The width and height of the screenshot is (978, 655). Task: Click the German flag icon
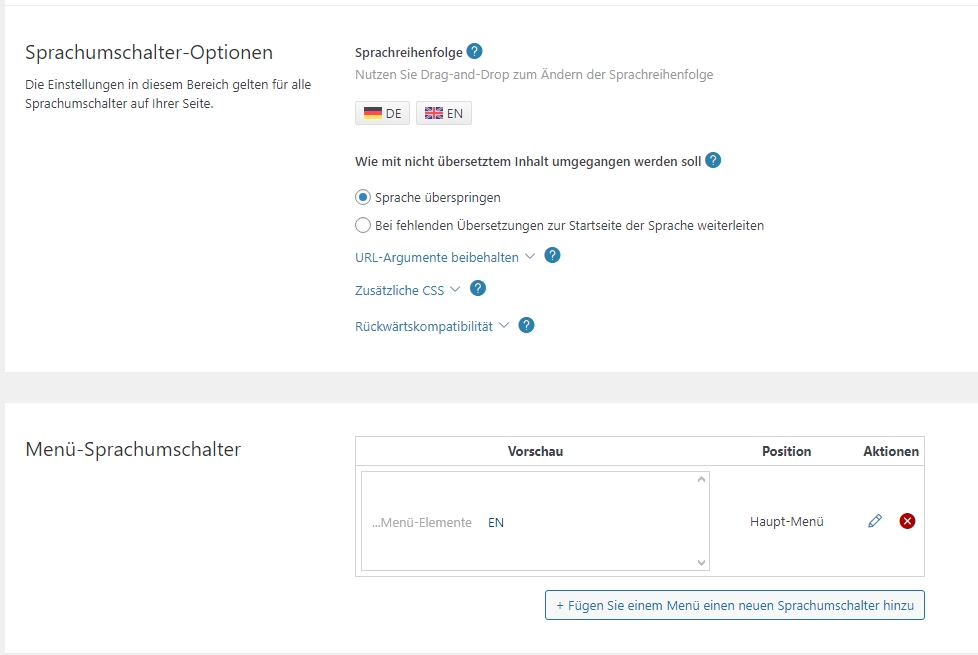pyautogui.click(x=372, y=113)
